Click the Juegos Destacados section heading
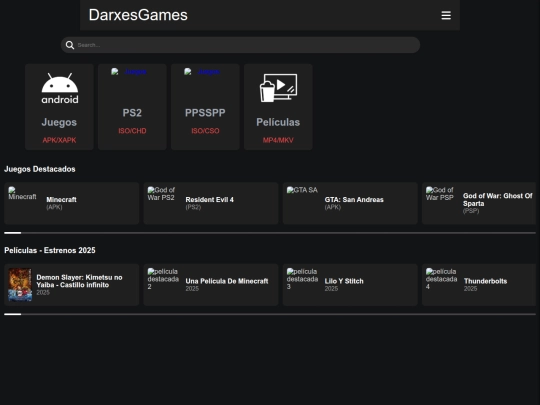Image resolution: width=540 pixels, height=405 pixels. (40, 169)
